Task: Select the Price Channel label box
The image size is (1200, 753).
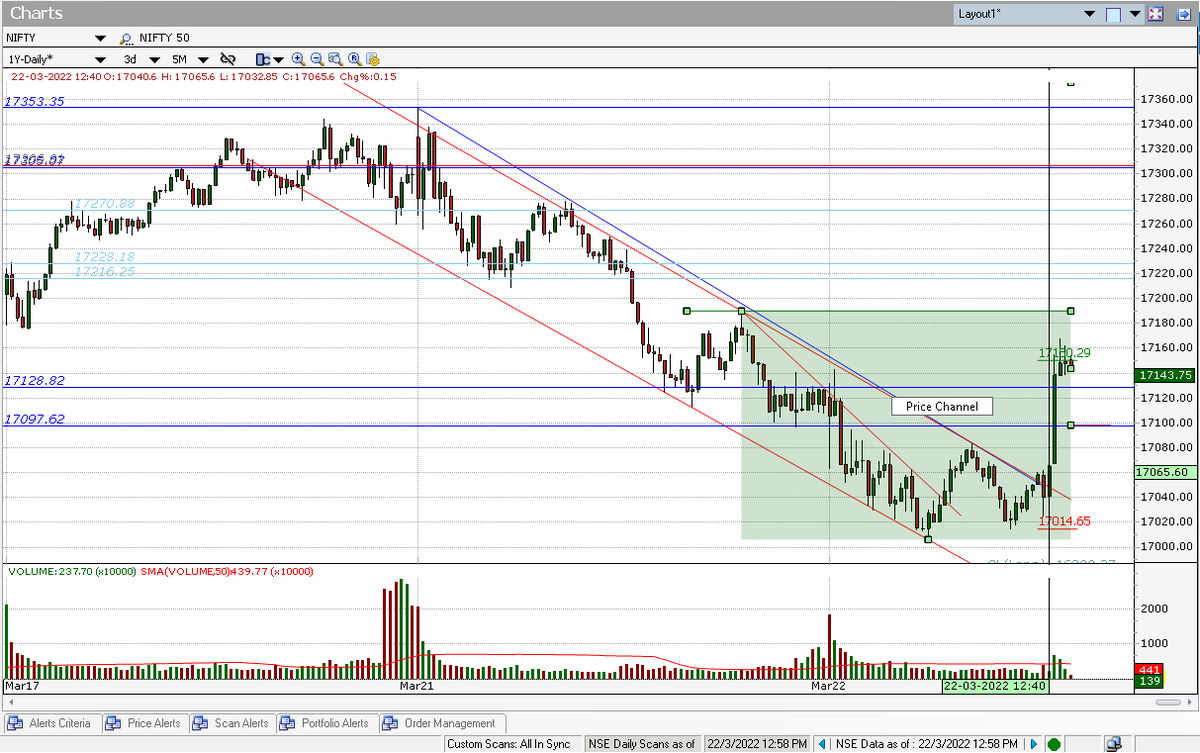Action: click(942, 406)
